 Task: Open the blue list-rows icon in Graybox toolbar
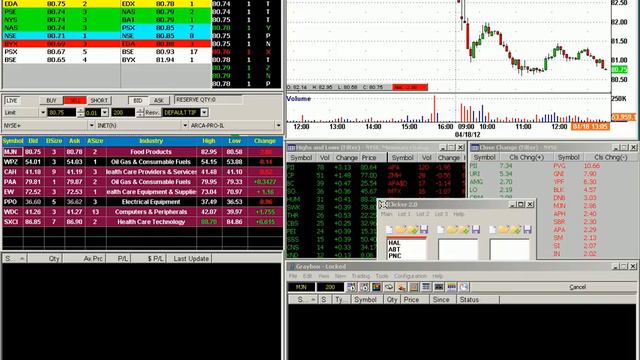pos(426,287)
